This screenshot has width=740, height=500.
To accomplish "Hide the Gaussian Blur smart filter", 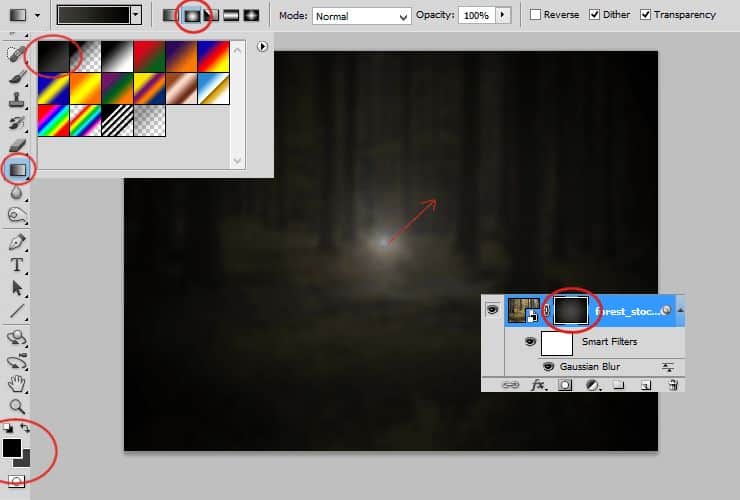I will pos(548,367).
